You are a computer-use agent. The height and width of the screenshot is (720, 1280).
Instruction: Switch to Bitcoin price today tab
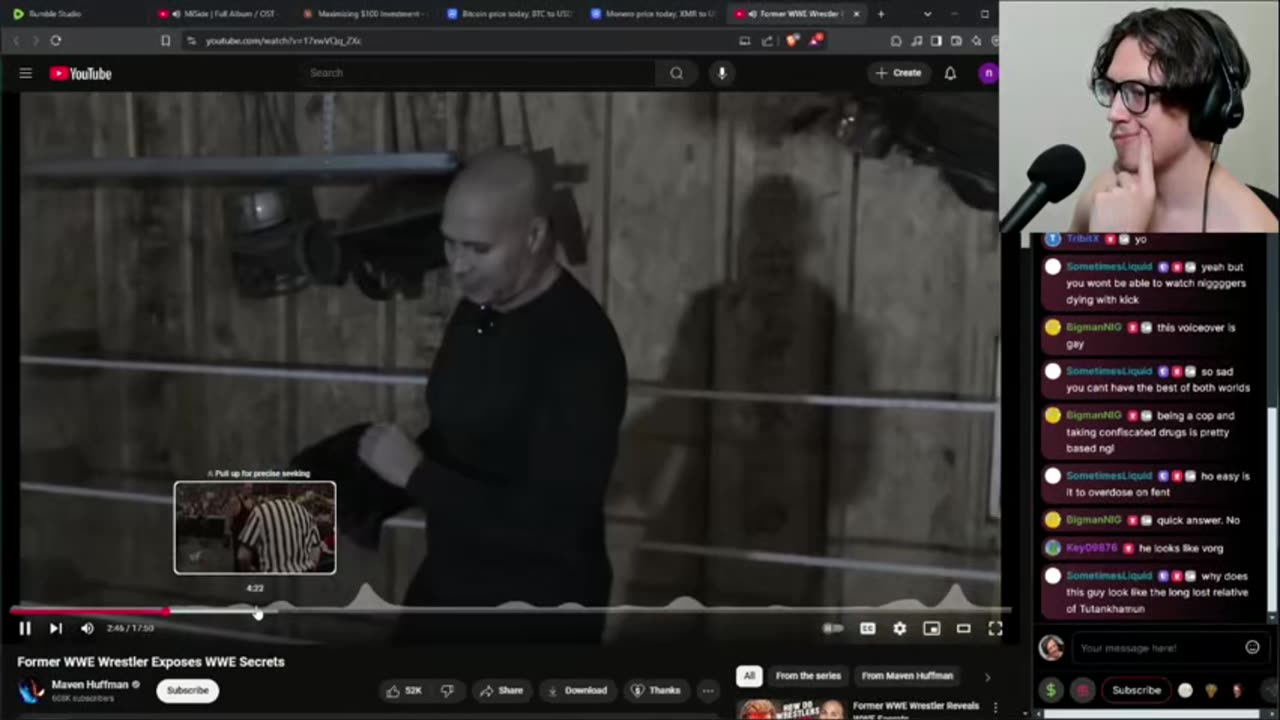pyautogui.click(x=509, y=14)
